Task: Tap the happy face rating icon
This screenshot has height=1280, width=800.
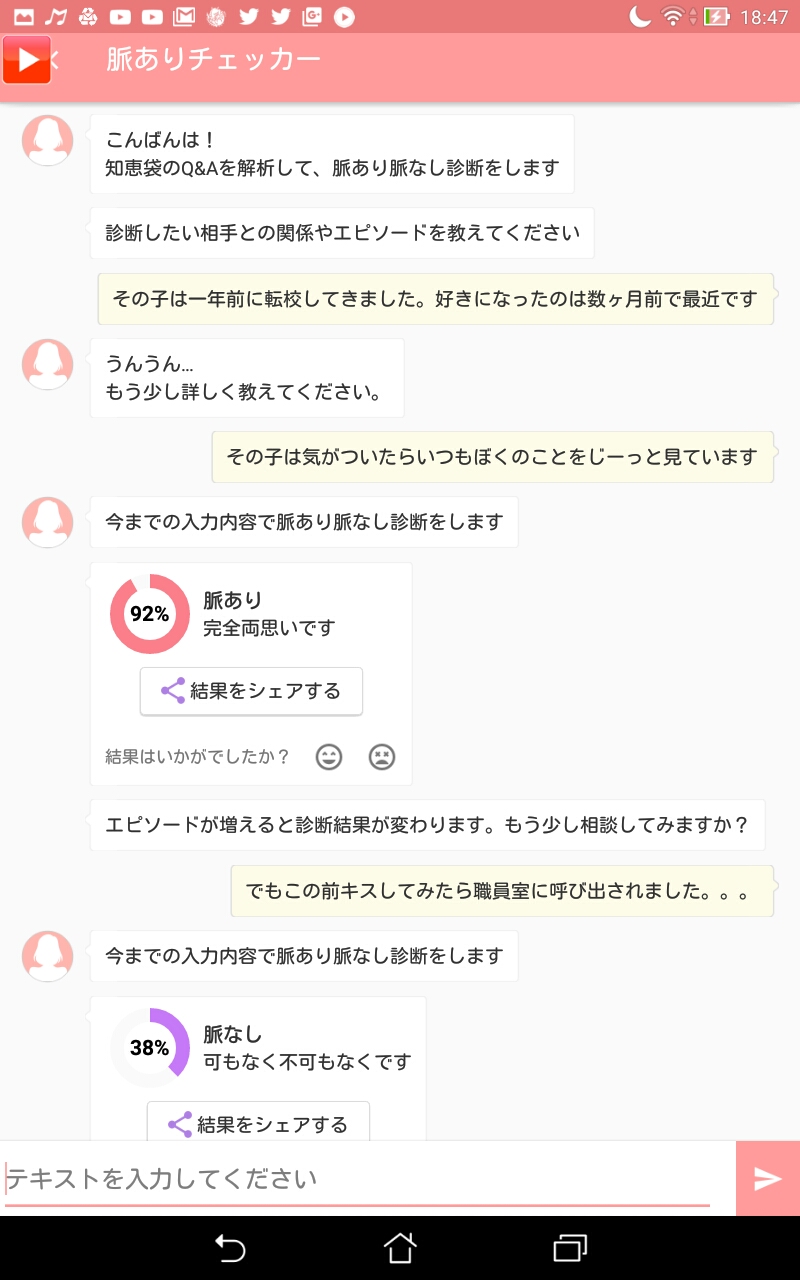Action: (x=329, y=757)
